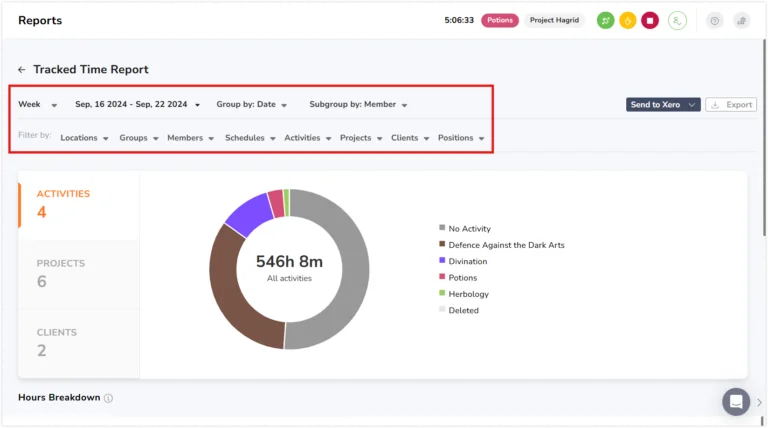
Task: Click the small arrow right of chat bubble
Action: [x=759, y=403]
